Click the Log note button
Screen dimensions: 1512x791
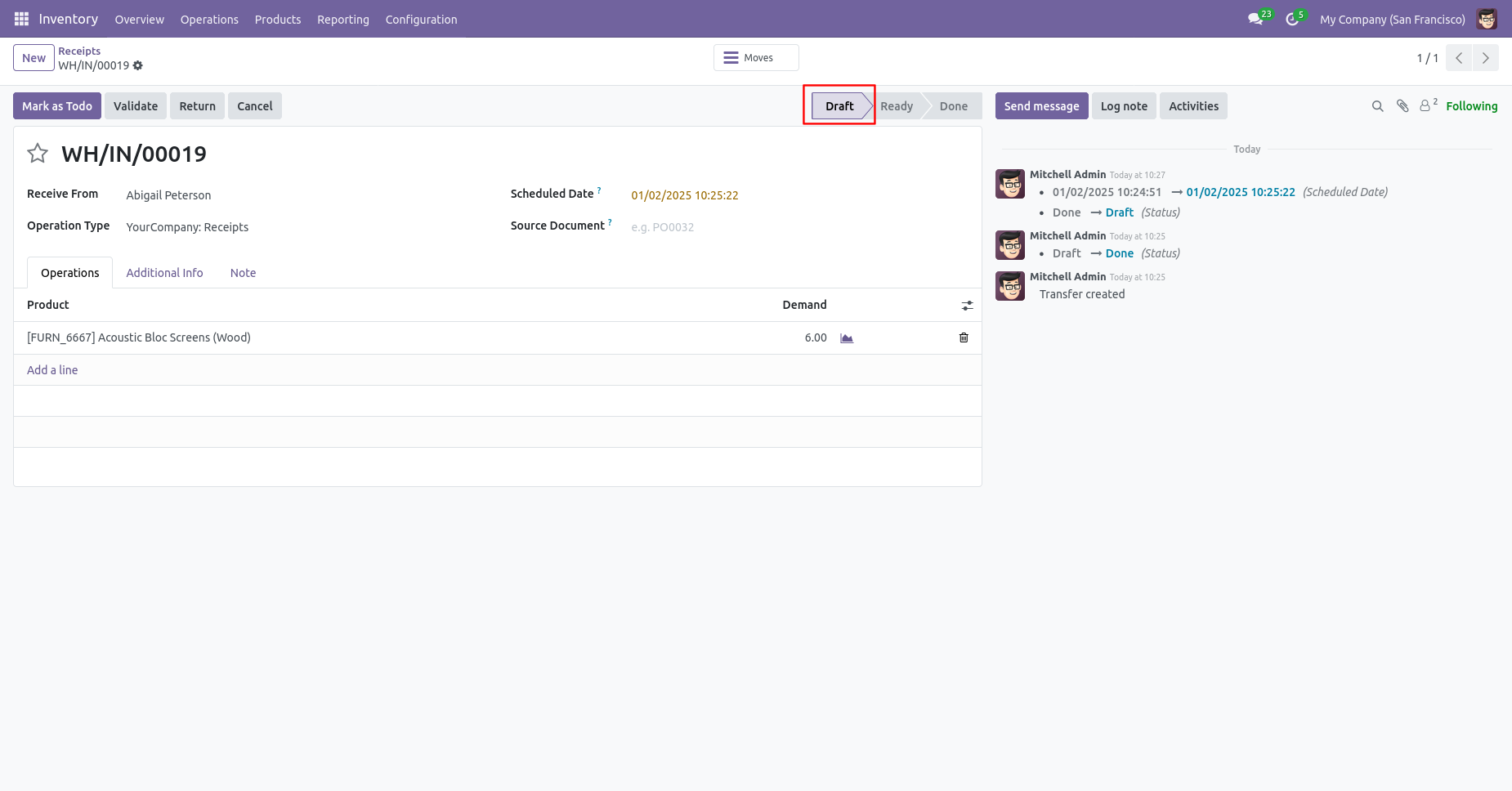[x=1124, y=106]
